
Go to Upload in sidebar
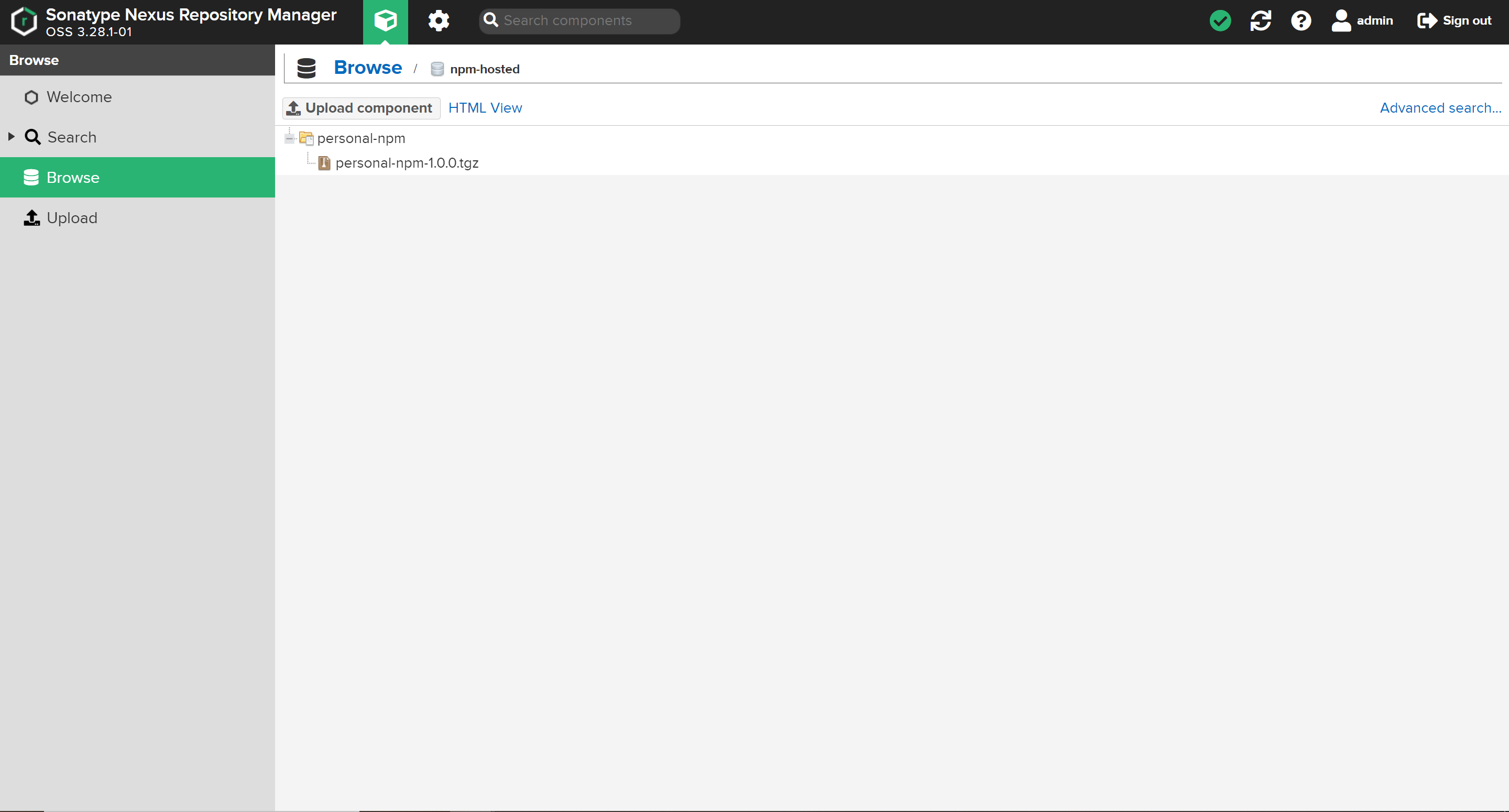71,218
